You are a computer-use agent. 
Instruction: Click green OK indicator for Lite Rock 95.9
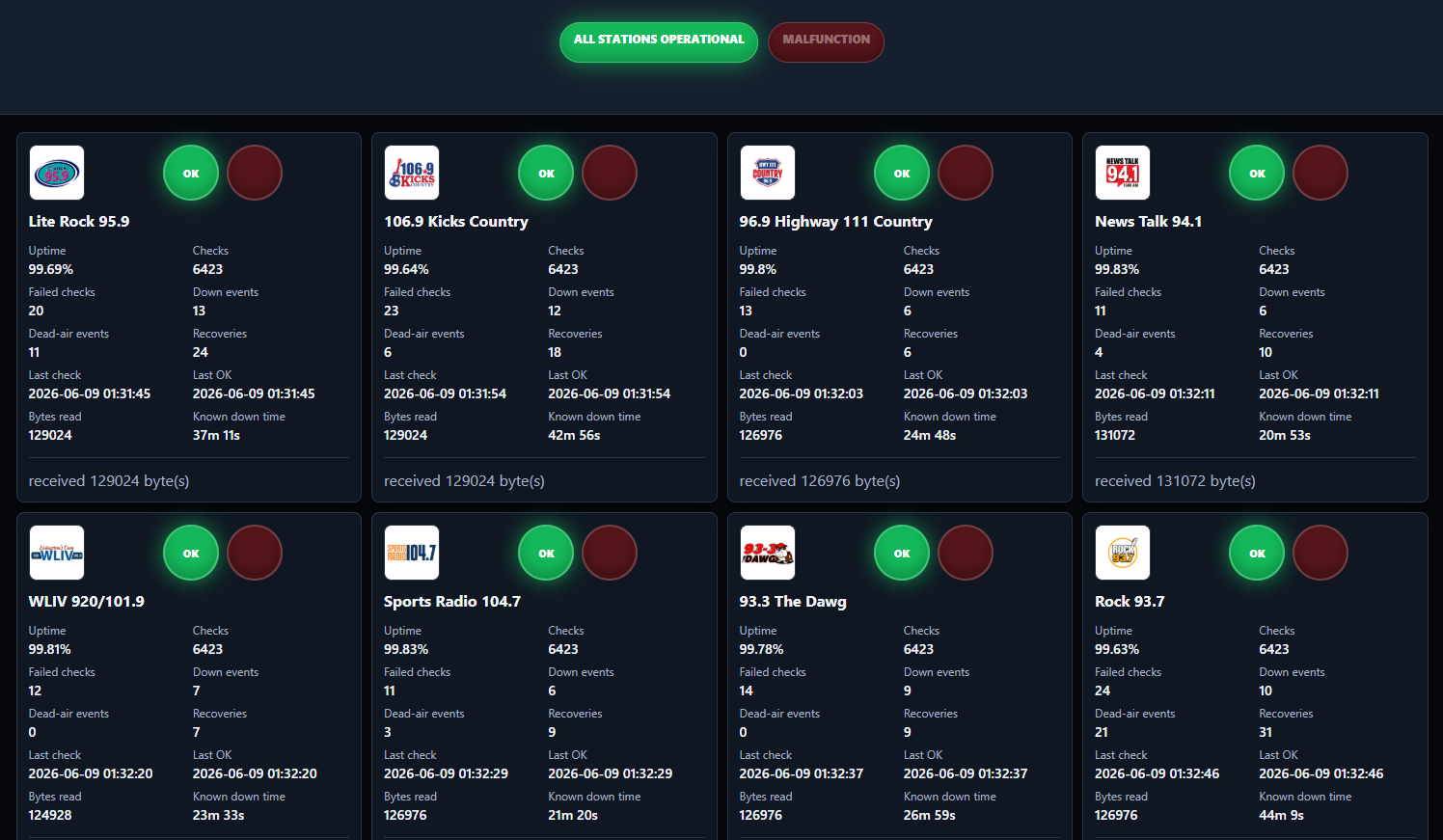pyautogui.click(x=191, y=173)
